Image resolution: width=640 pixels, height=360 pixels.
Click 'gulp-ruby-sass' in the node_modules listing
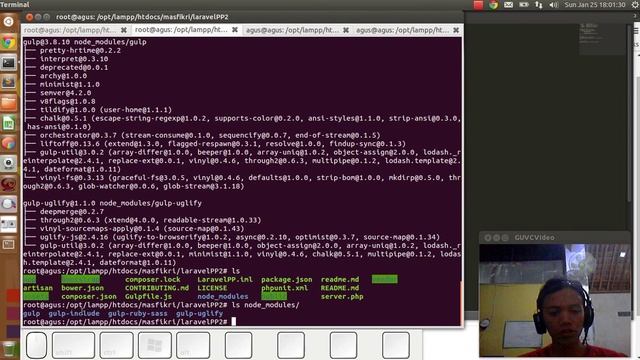pos(138,313)
